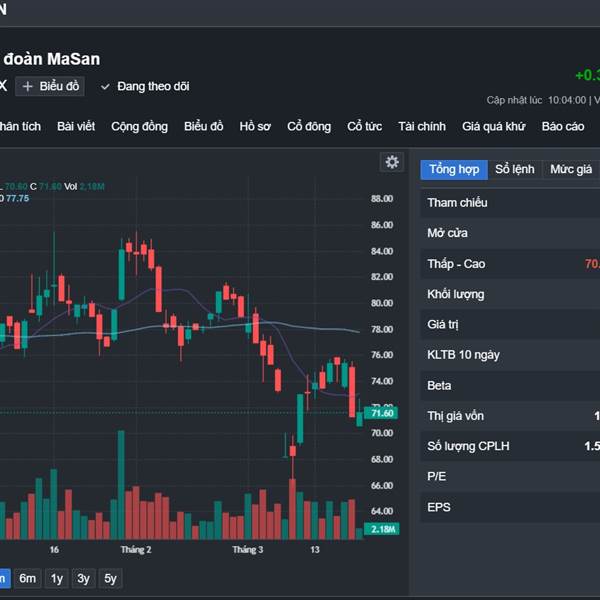Switch chart to 3y range
Viewport: 600px width, 600px height.
pos(83,578)
